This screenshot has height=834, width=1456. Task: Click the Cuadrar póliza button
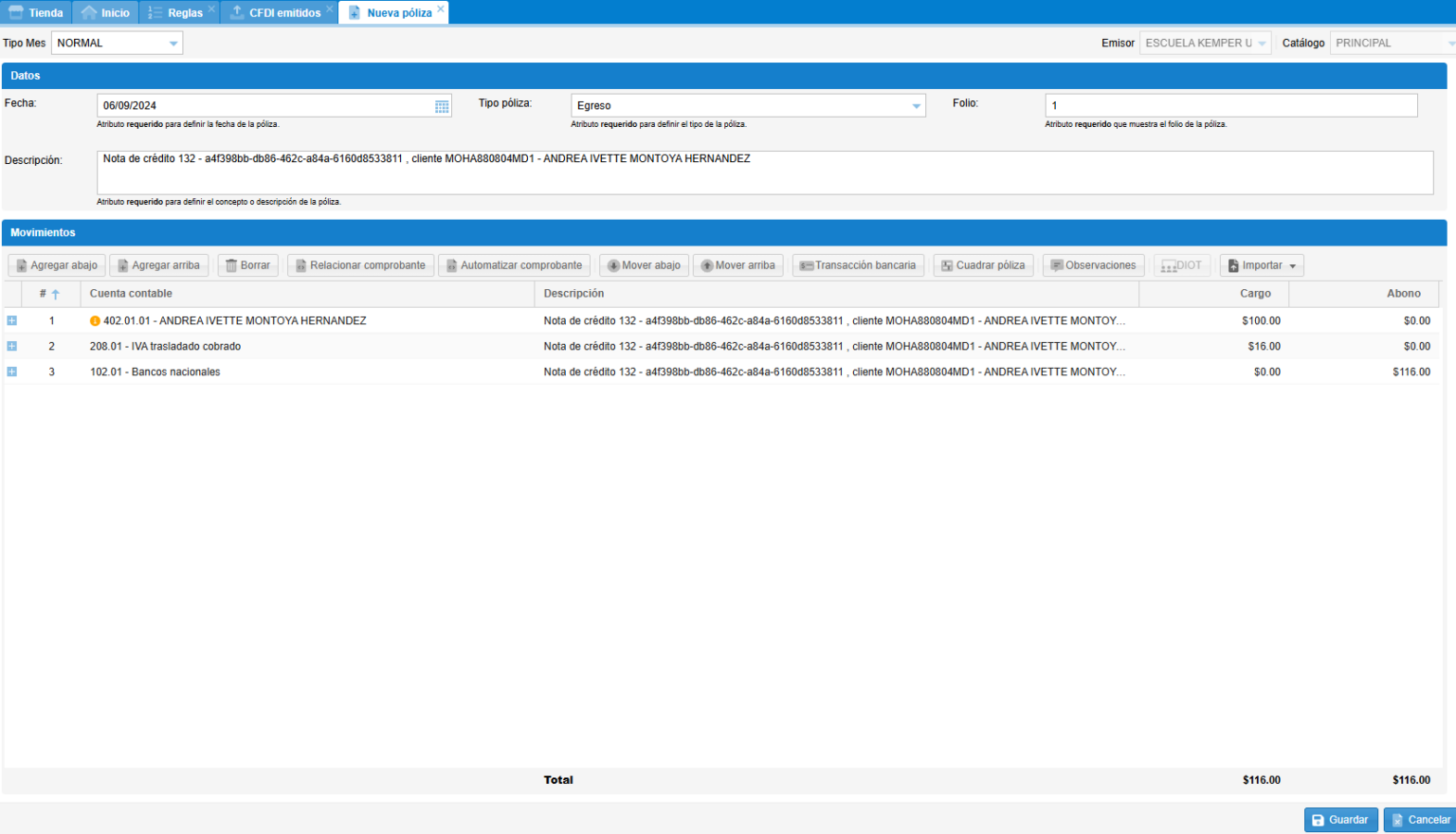point(982,265)
